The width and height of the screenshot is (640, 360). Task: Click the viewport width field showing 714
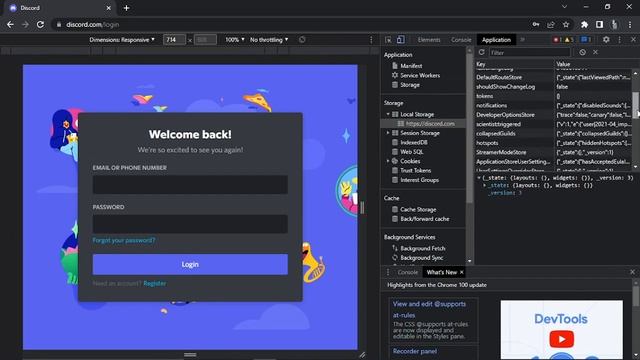(x=174, y=40)
